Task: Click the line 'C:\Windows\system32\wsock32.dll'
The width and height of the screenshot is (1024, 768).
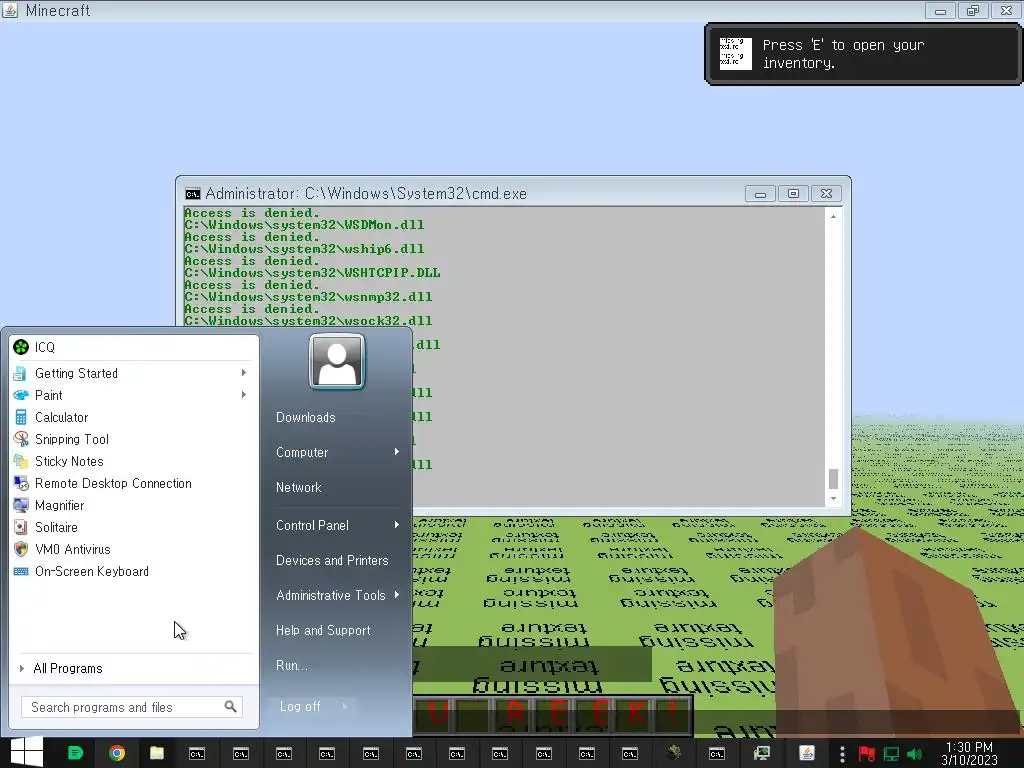Action: [308, 321]
